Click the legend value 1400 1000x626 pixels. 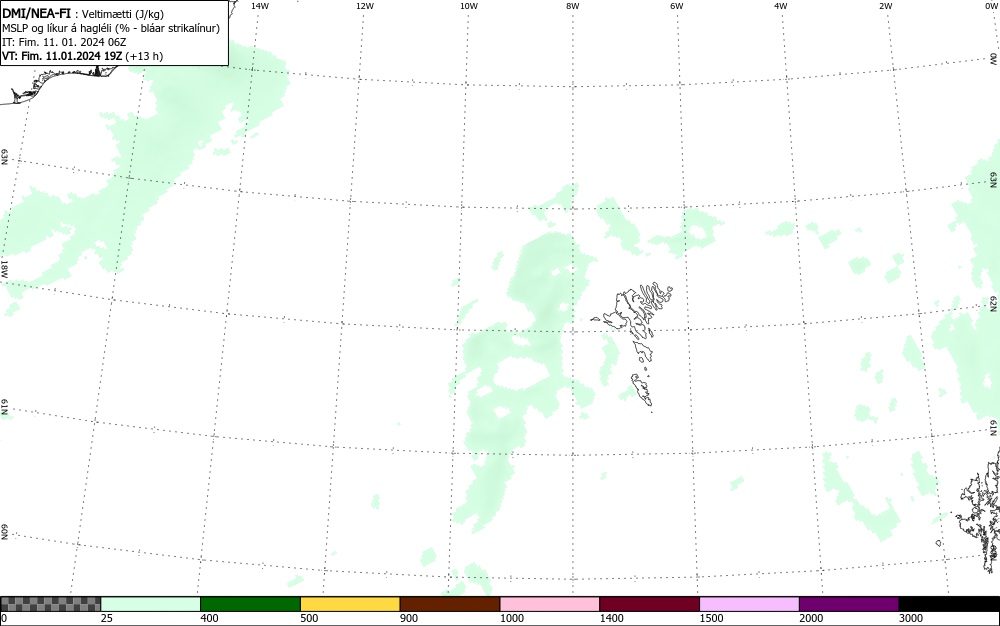click(x=612, y=618)
